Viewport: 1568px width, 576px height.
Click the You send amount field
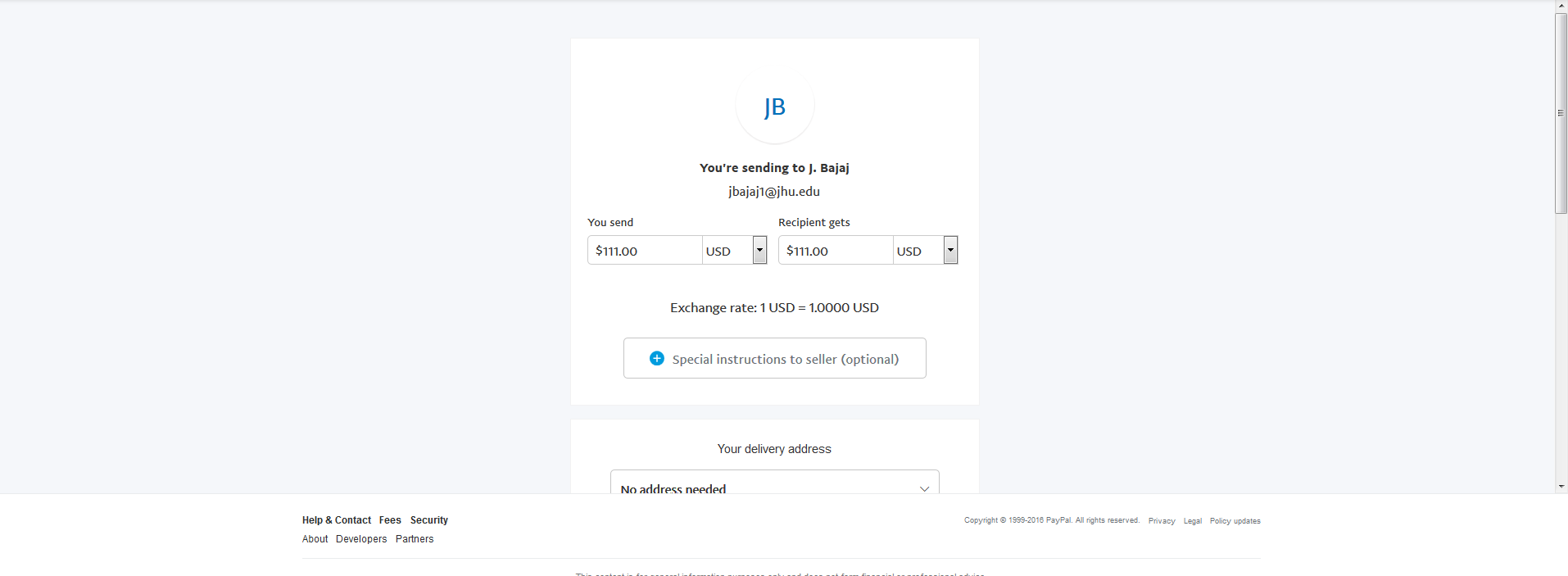[x=645, y=251]
